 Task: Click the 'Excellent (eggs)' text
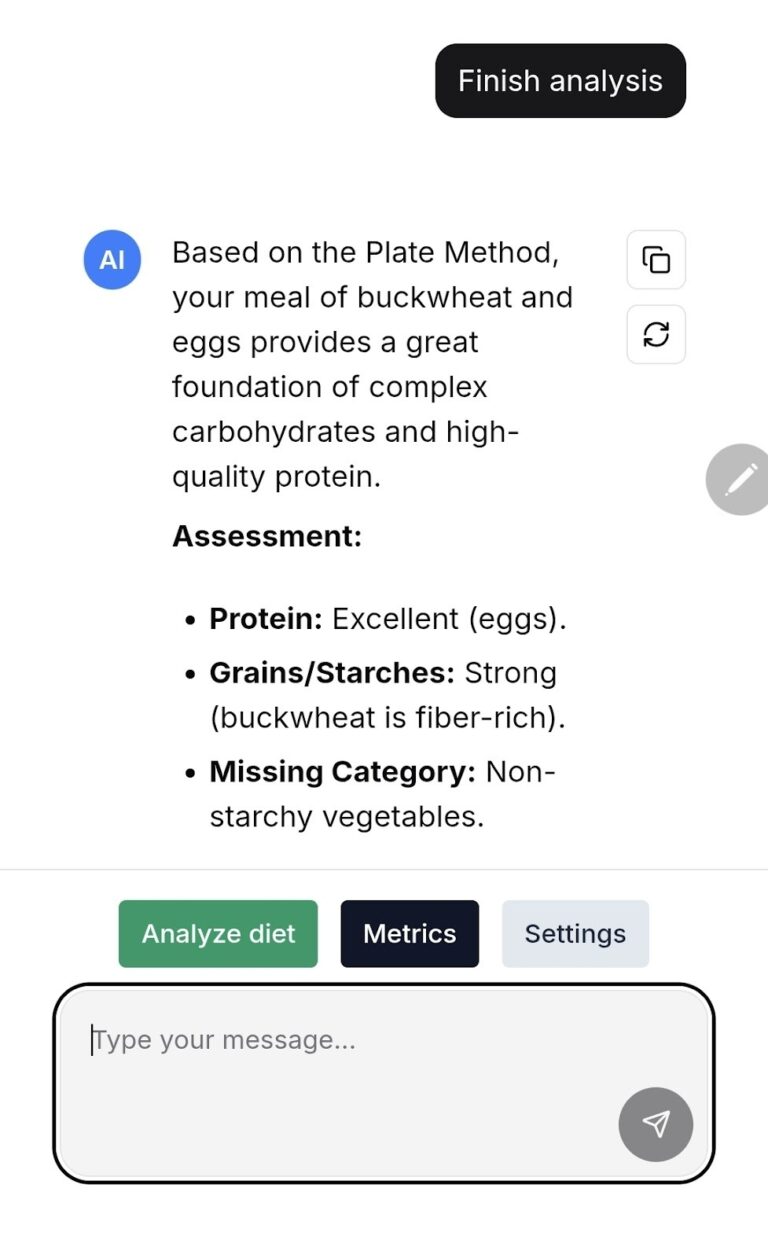tap(449, 619)
